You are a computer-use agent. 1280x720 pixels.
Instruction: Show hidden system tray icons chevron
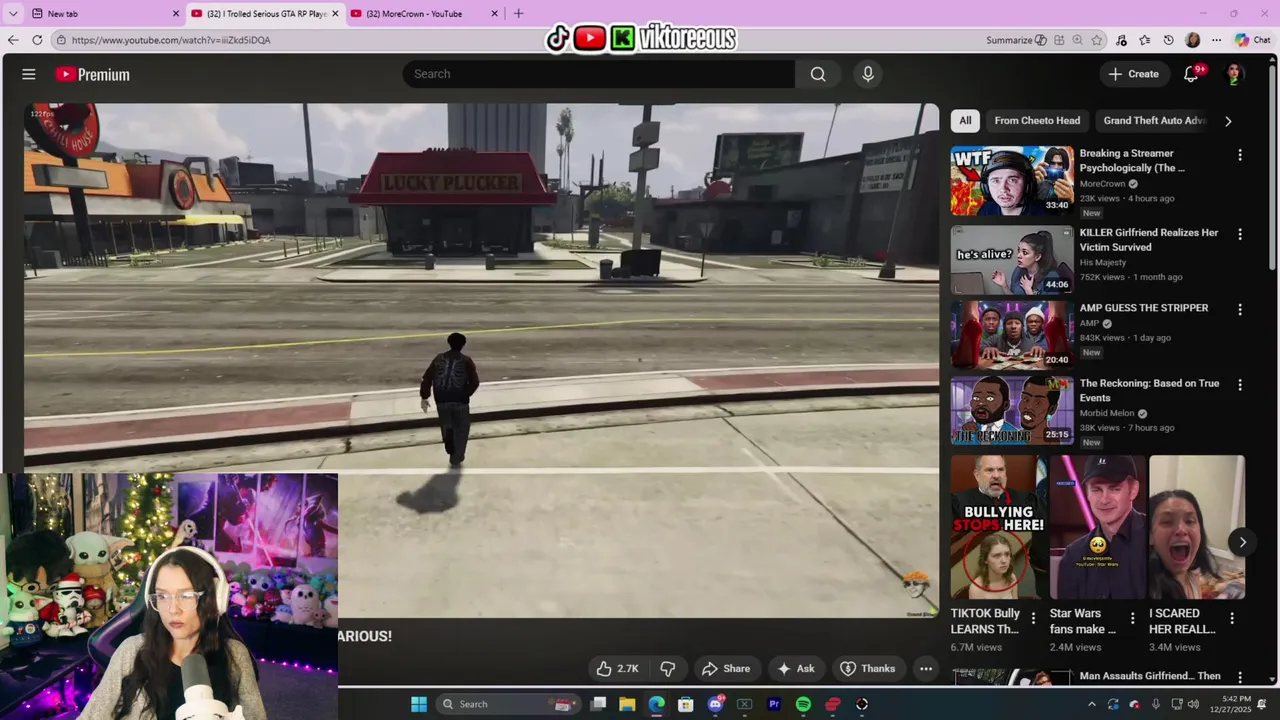point(1092,704)
